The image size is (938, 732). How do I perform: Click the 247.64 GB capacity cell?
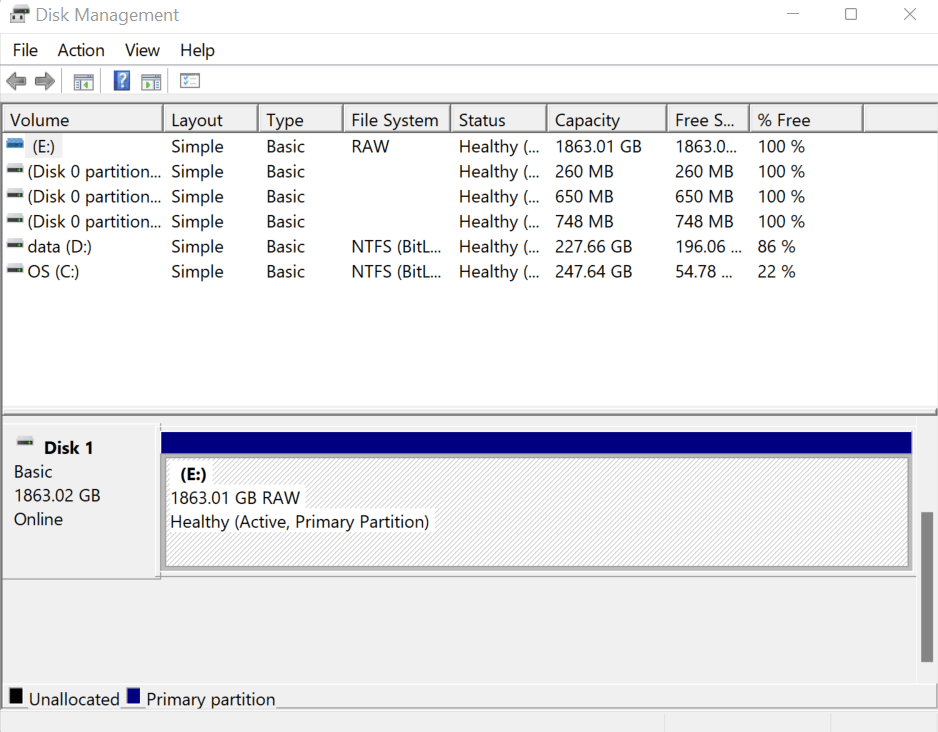coord(593,272)
